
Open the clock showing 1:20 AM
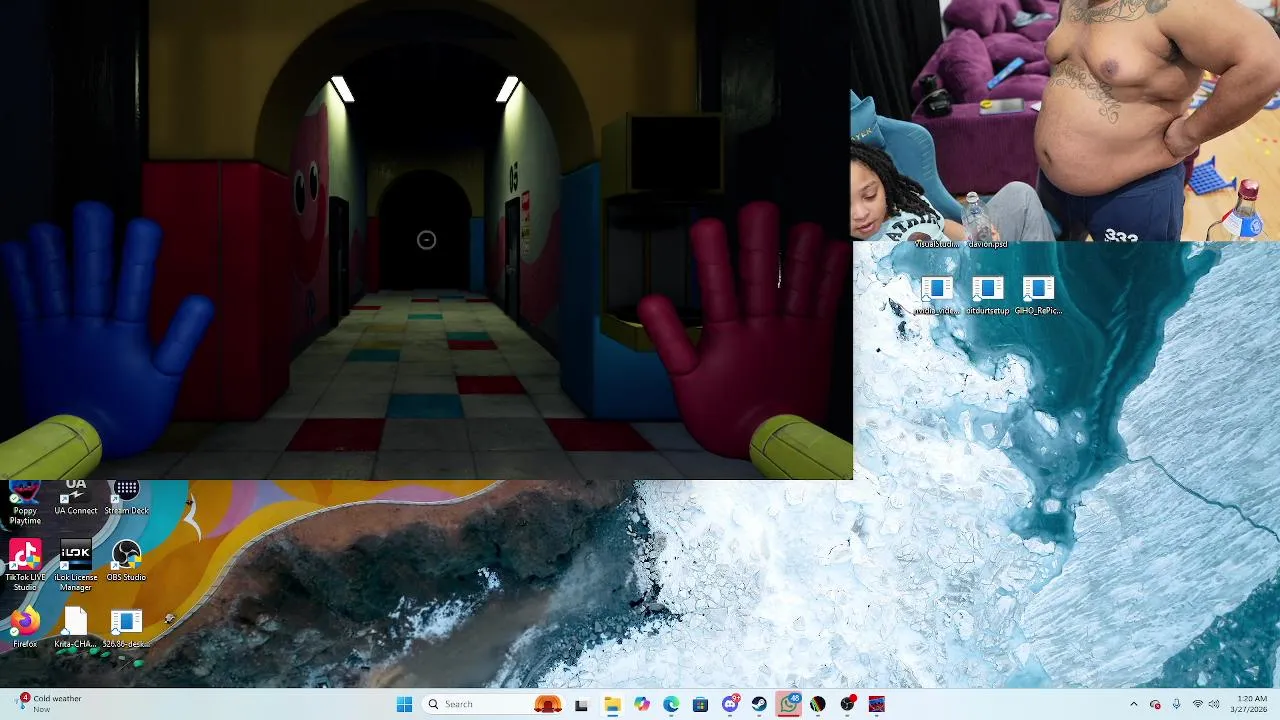1251,704
